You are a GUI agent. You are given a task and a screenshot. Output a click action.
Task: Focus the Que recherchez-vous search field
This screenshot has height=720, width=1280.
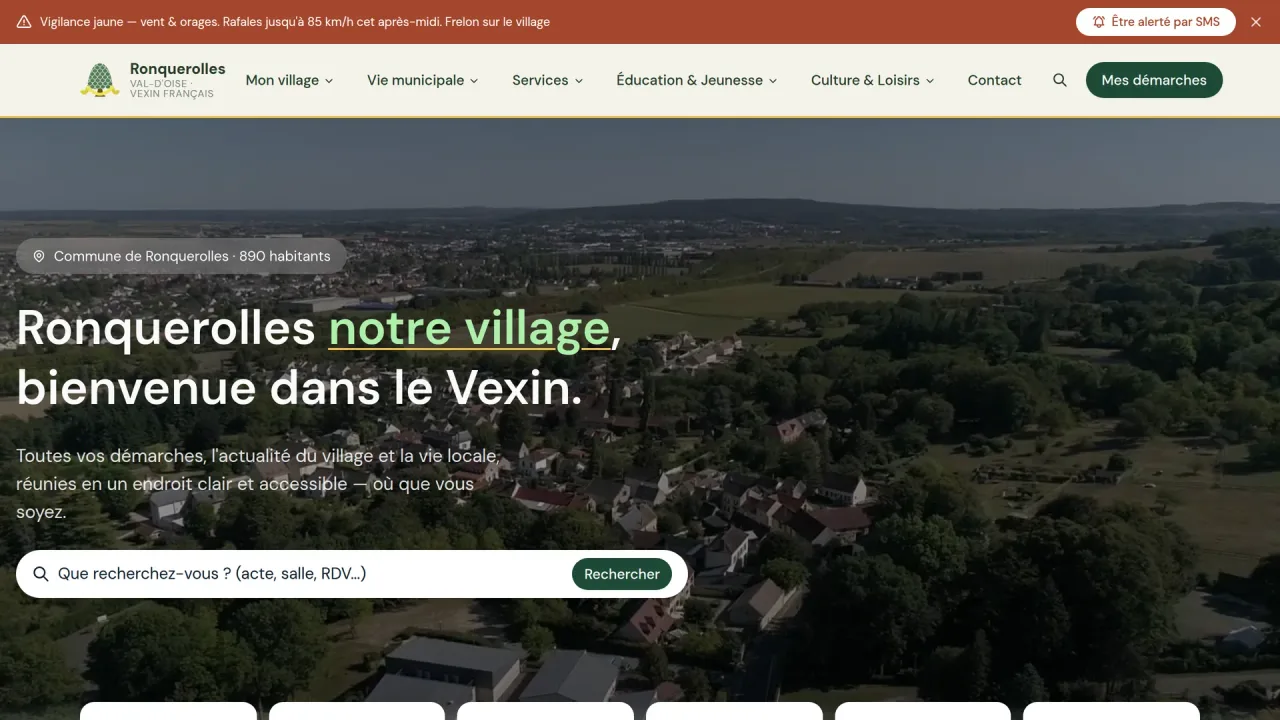point(310,574)
